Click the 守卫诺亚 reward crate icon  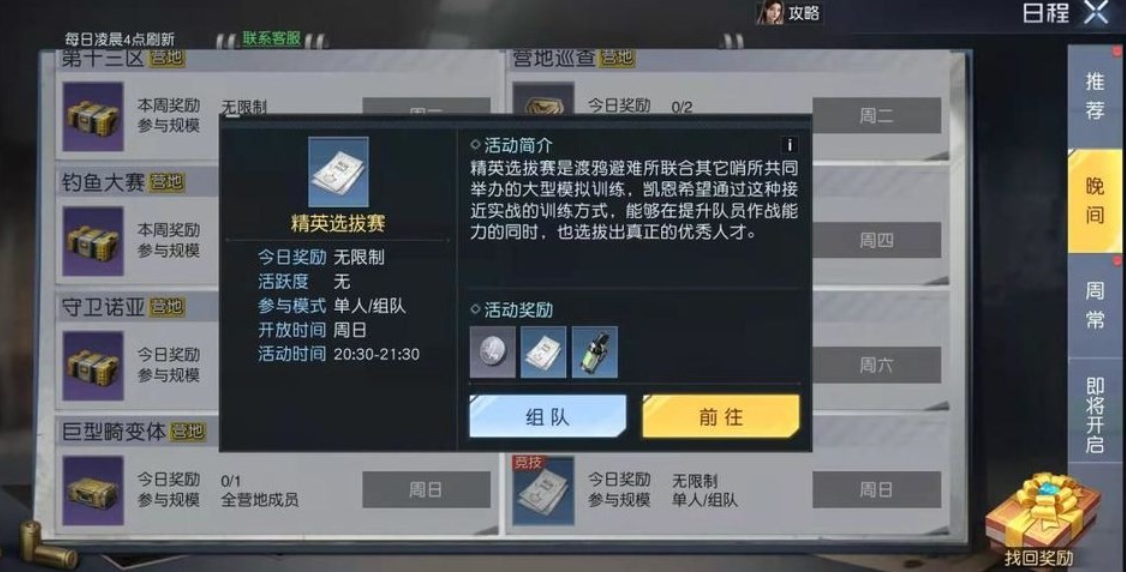pyautogui.click(x=93, y=365)
